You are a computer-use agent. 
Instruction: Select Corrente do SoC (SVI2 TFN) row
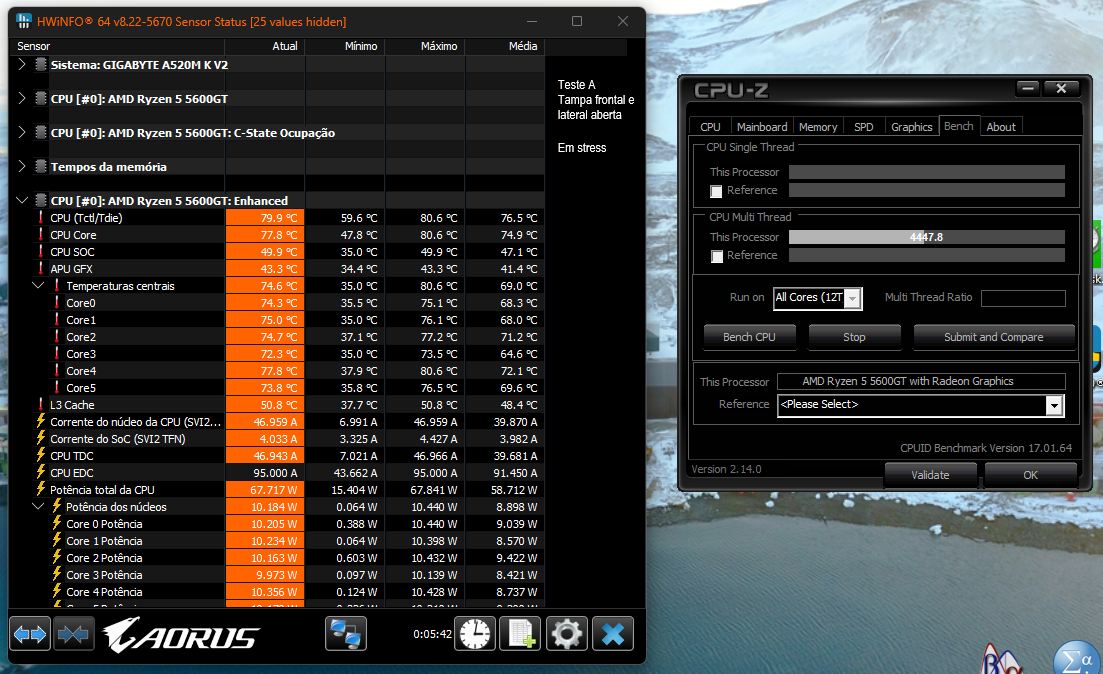[x=278, y=438]
